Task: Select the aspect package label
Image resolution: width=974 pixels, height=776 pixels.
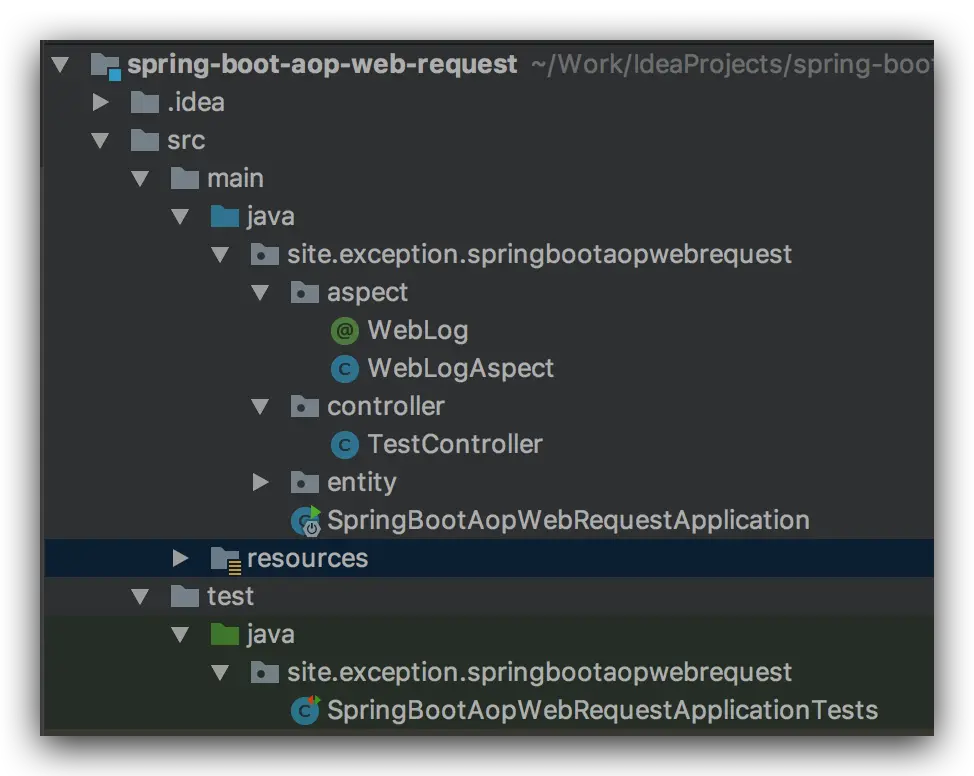Action: click(x=367, y=293)
